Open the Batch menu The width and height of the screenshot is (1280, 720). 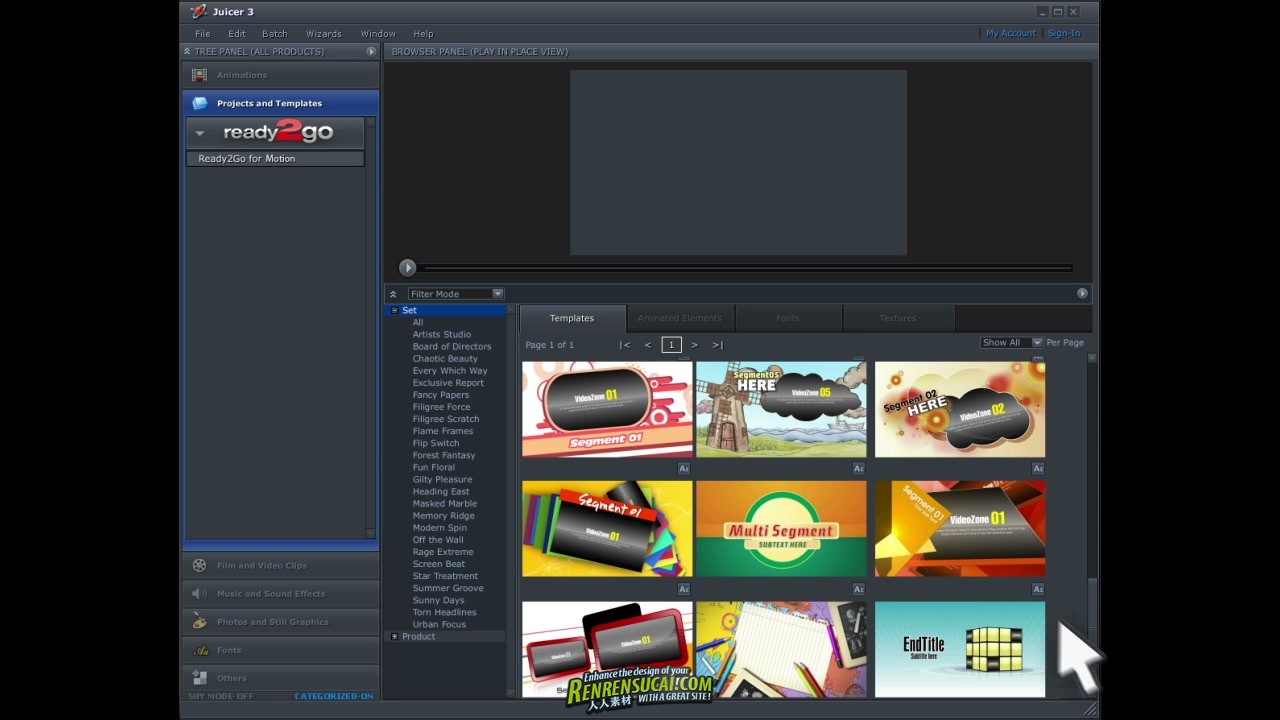[274, 33]
